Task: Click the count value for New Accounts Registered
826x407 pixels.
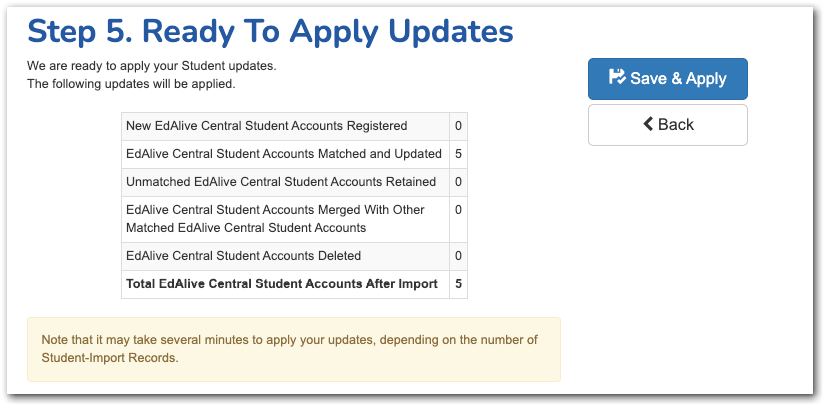Action: (x=458, y=126)
